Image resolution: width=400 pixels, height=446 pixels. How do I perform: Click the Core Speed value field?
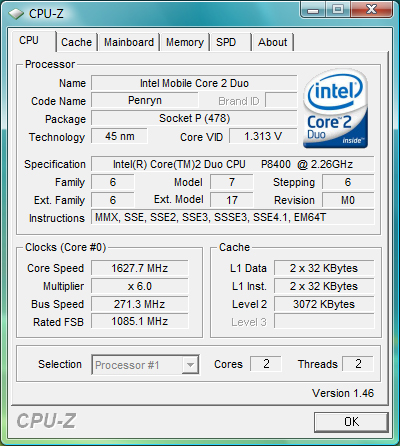click(x=140, y=268)
